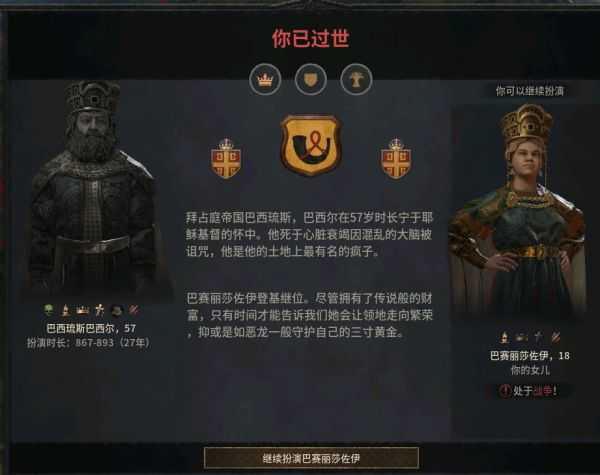Open the left Byzantine Empire title shield
Viewport: 600px width, 475px height.
pos(226,158)
